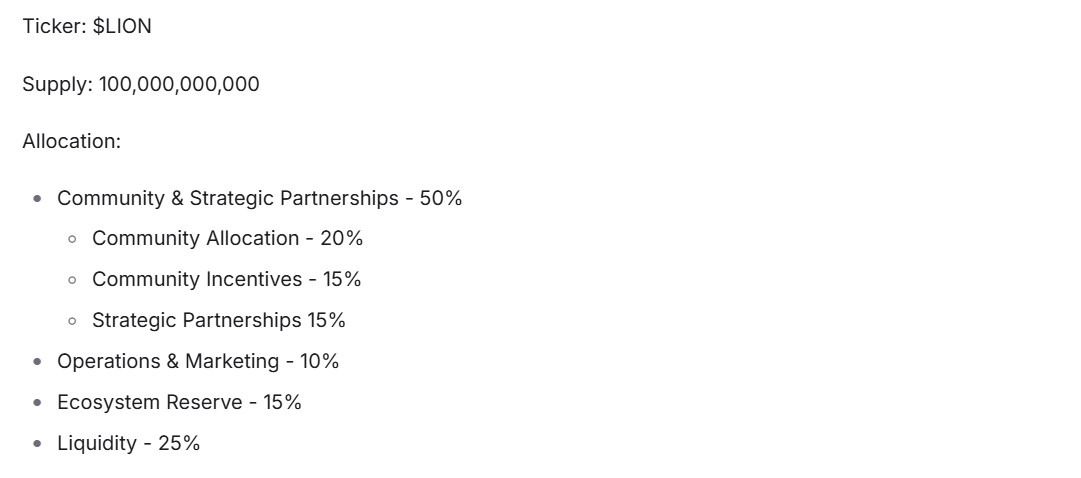Click the 10% Operations & Marketing value
The height and width of the screenshot is (478, 1081).
point(320,361)
